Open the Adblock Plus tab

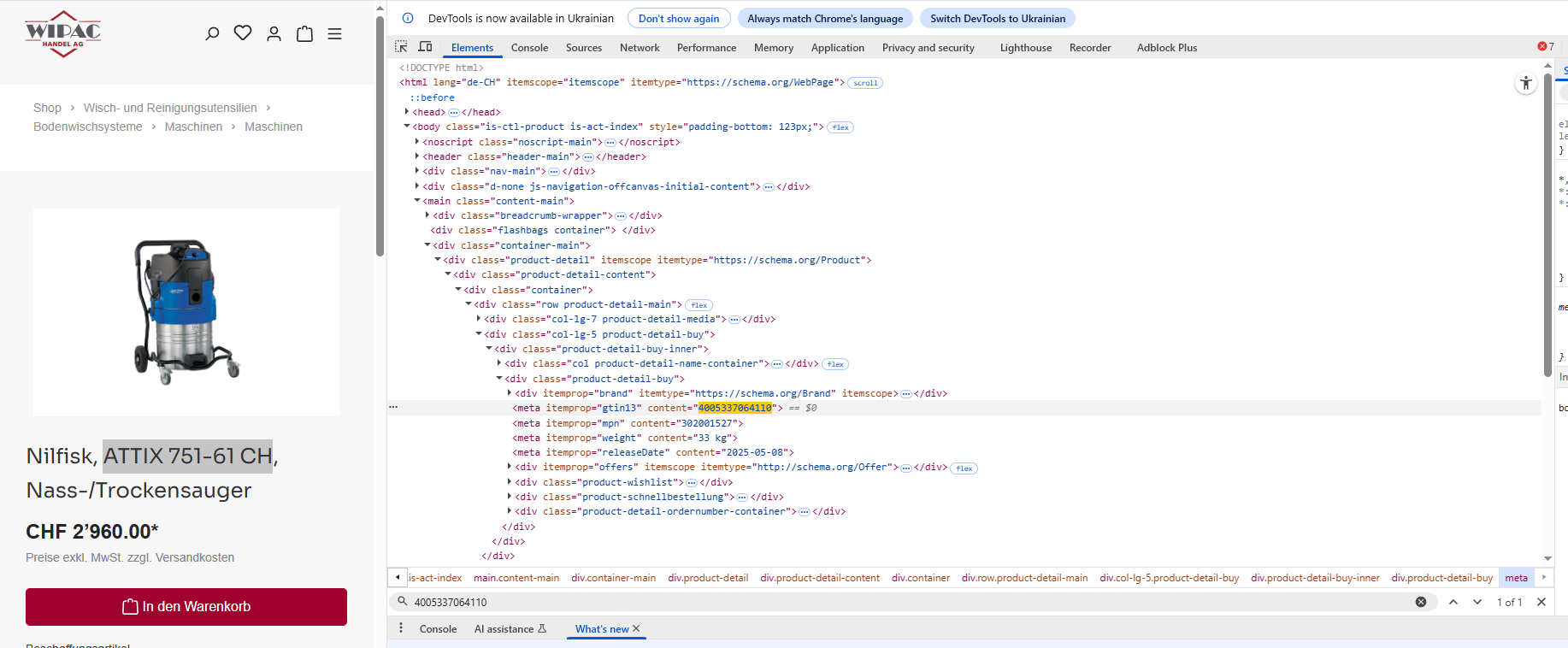click(1167, 48)
